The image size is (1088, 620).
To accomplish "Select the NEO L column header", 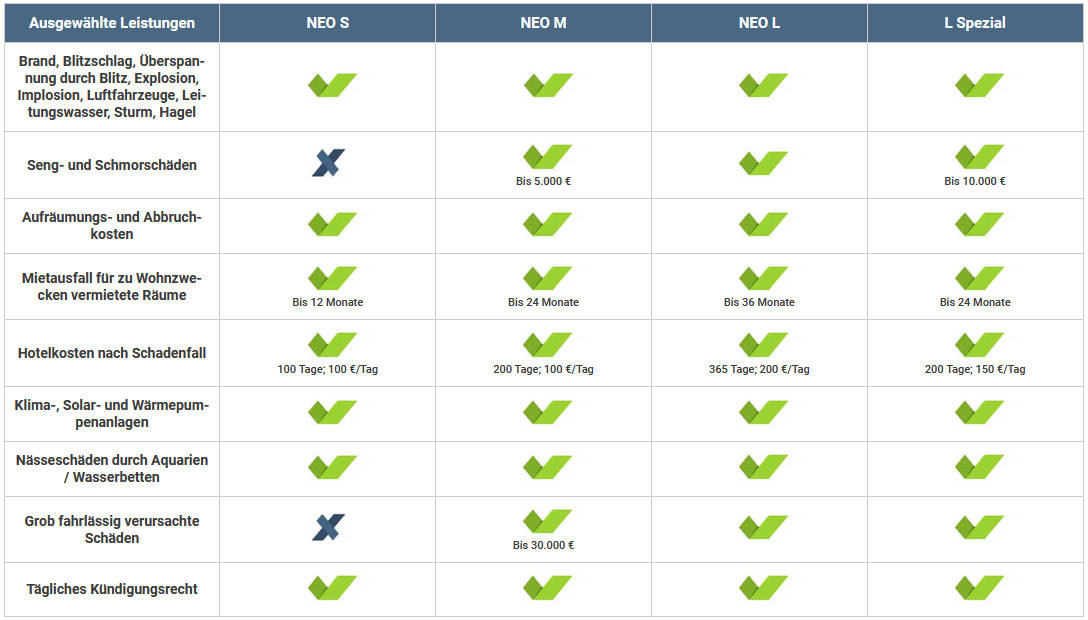I will [759, 23].
